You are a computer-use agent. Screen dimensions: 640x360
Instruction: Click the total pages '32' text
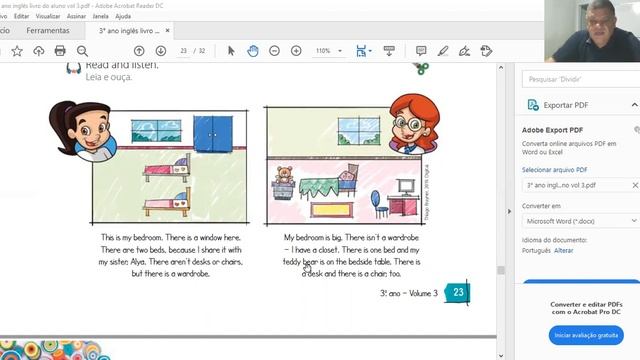pos(202,51)
